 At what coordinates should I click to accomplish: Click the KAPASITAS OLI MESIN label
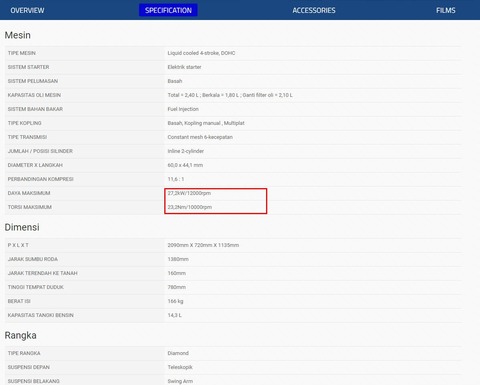pos(34,95)
